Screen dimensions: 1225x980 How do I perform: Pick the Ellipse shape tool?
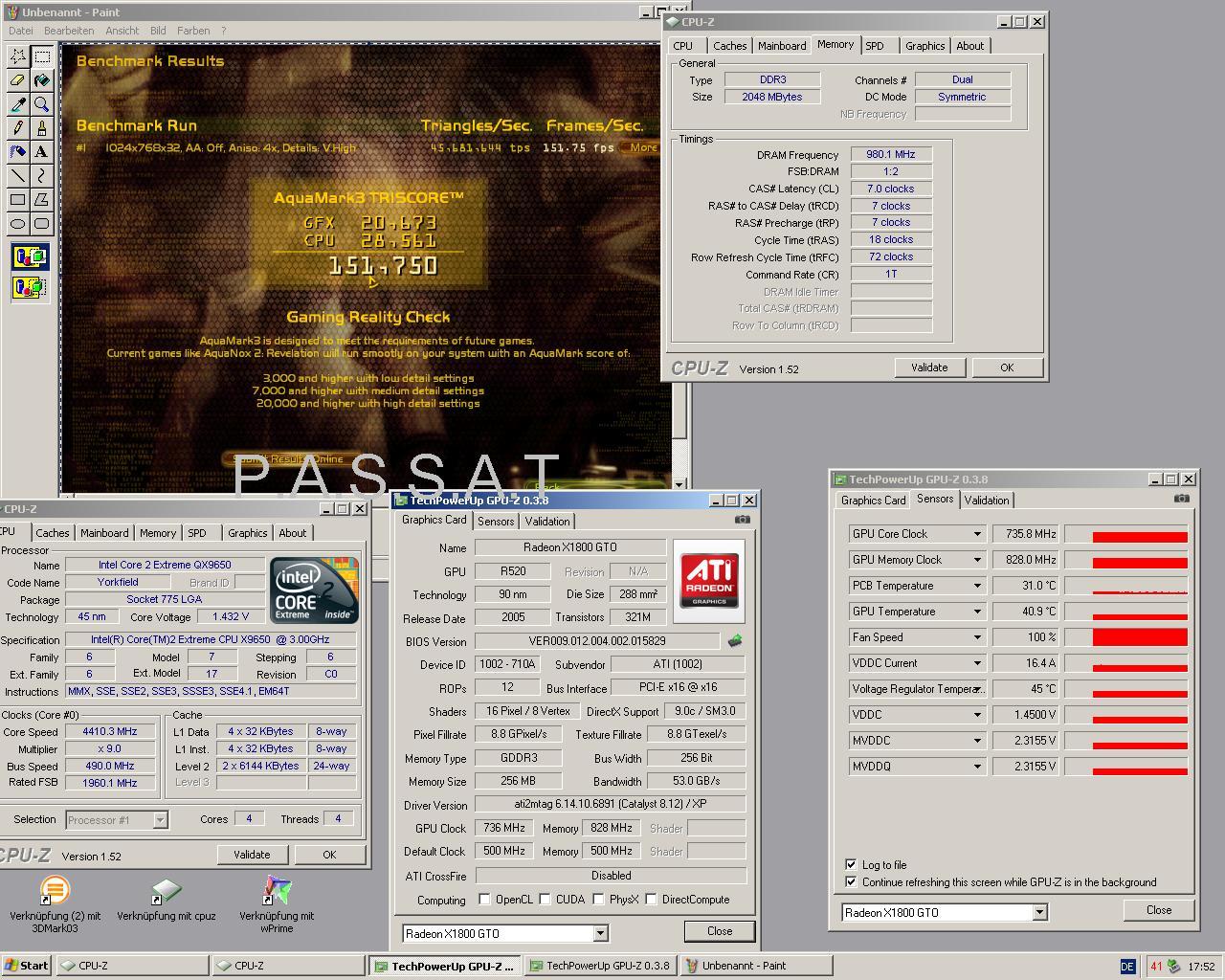18,224
